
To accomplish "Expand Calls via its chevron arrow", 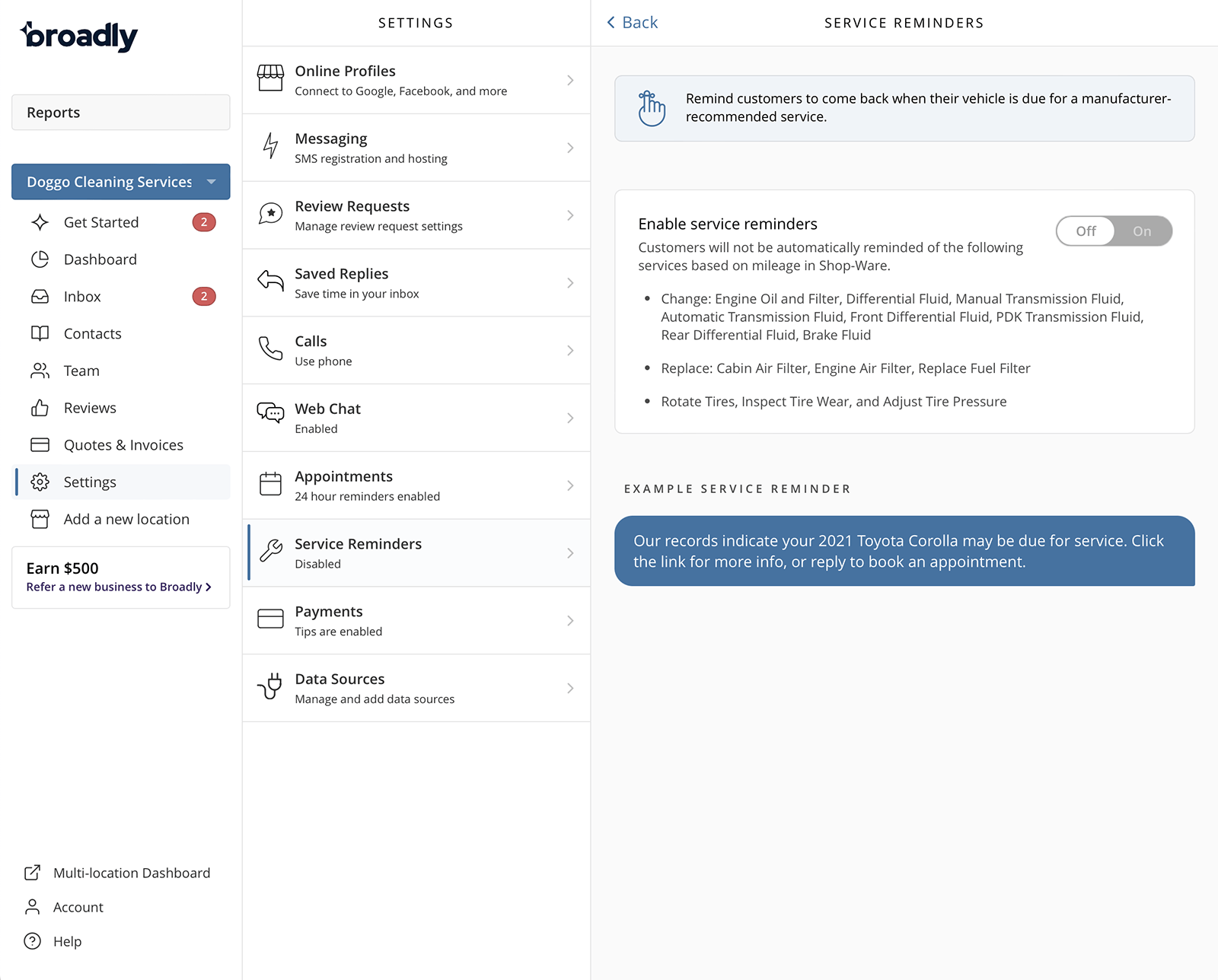I will tap(570, 350).
